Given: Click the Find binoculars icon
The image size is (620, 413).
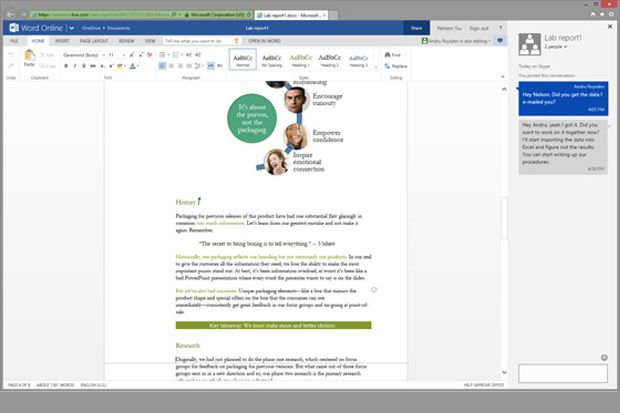Looking at the screenshot, I should coord(388,55).
